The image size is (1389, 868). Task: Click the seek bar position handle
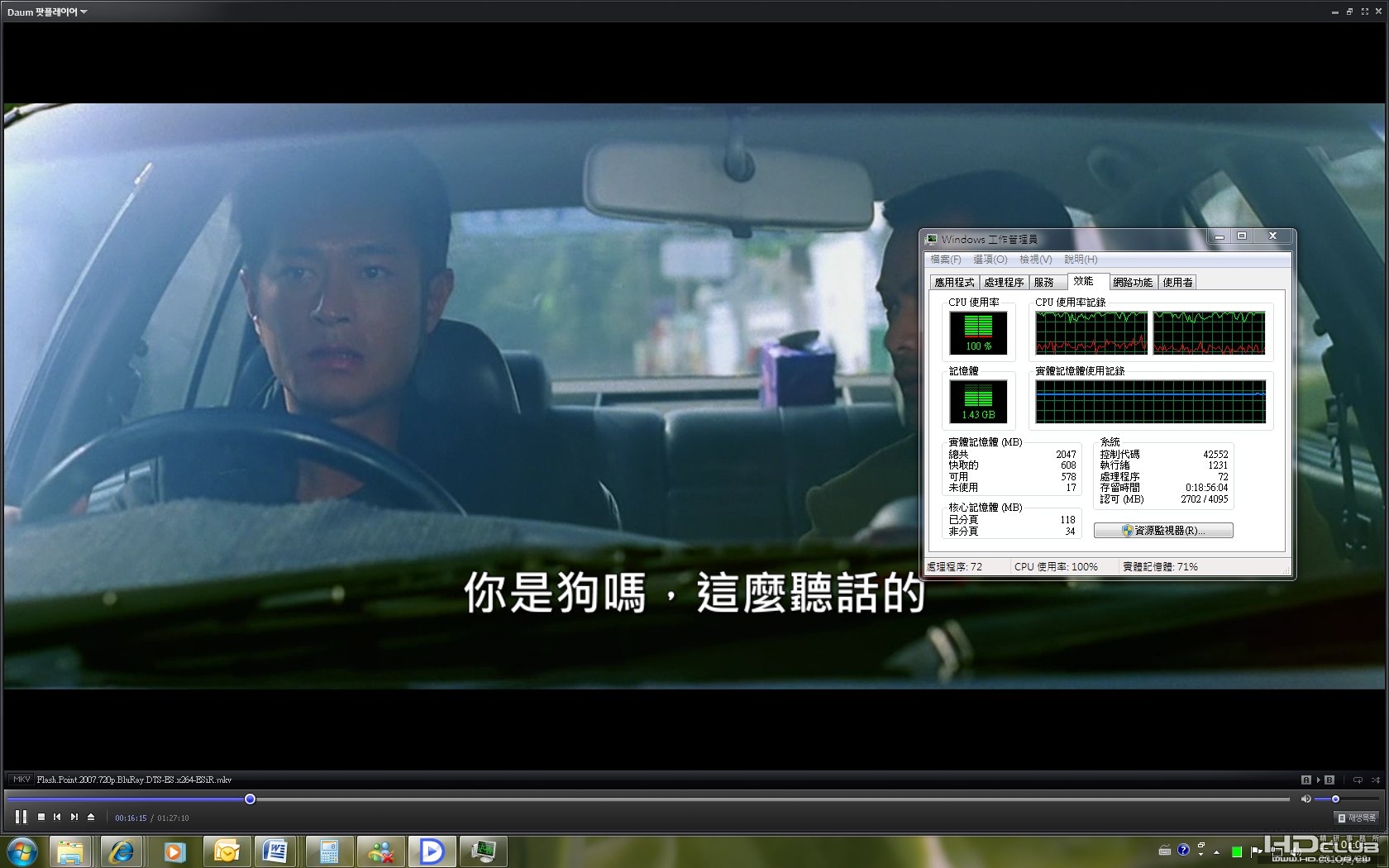coord(250,799)
